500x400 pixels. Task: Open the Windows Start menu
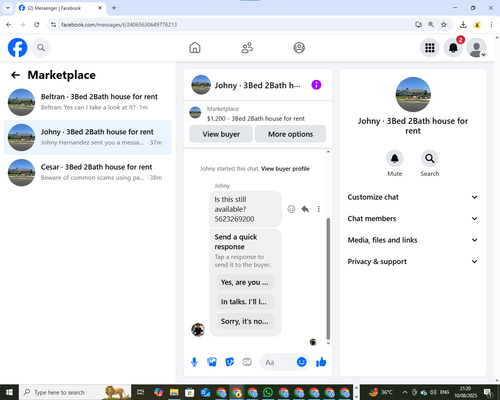pyautogui.click(x=9, y=392)
